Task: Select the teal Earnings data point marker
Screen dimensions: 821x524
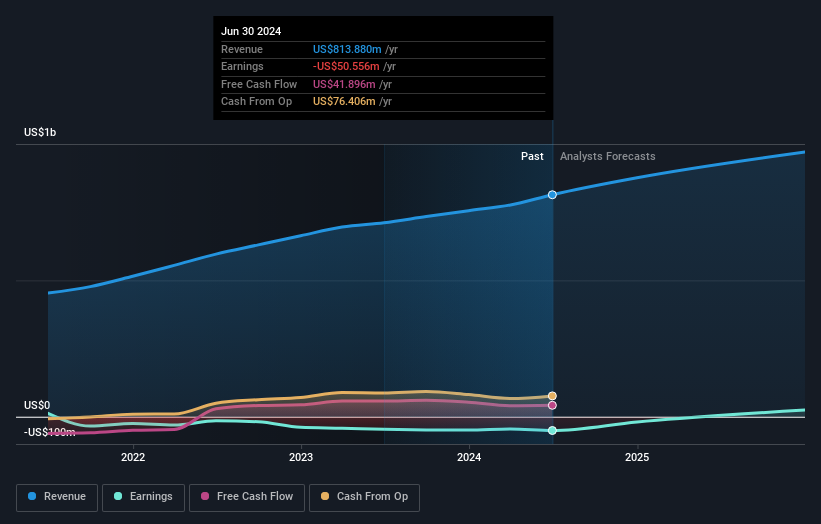Action: [x=552, y=430]
